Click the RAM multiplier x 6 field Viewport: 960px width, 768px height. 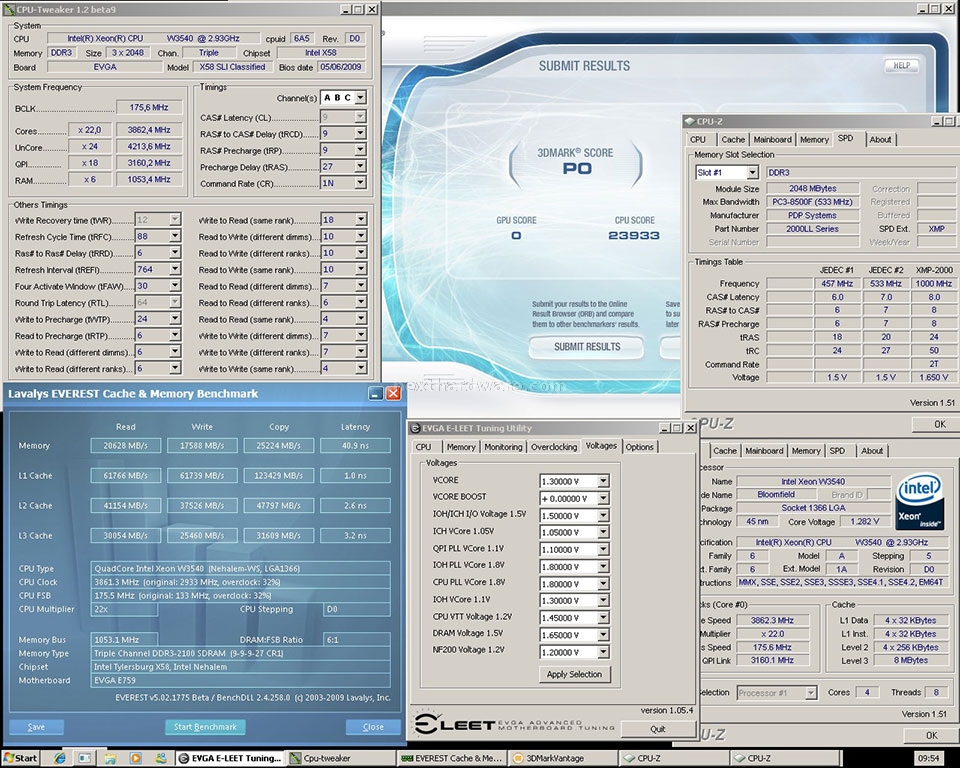(89, 179)
